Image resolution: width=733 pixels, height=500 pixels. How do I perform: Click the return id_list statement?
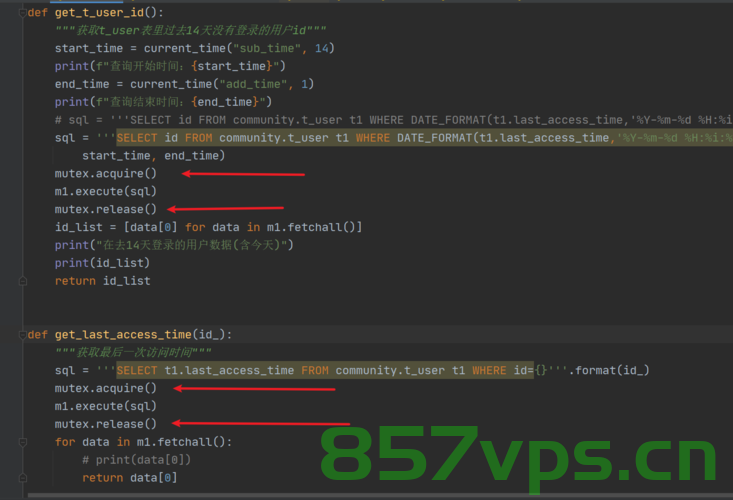coord(102,281)
